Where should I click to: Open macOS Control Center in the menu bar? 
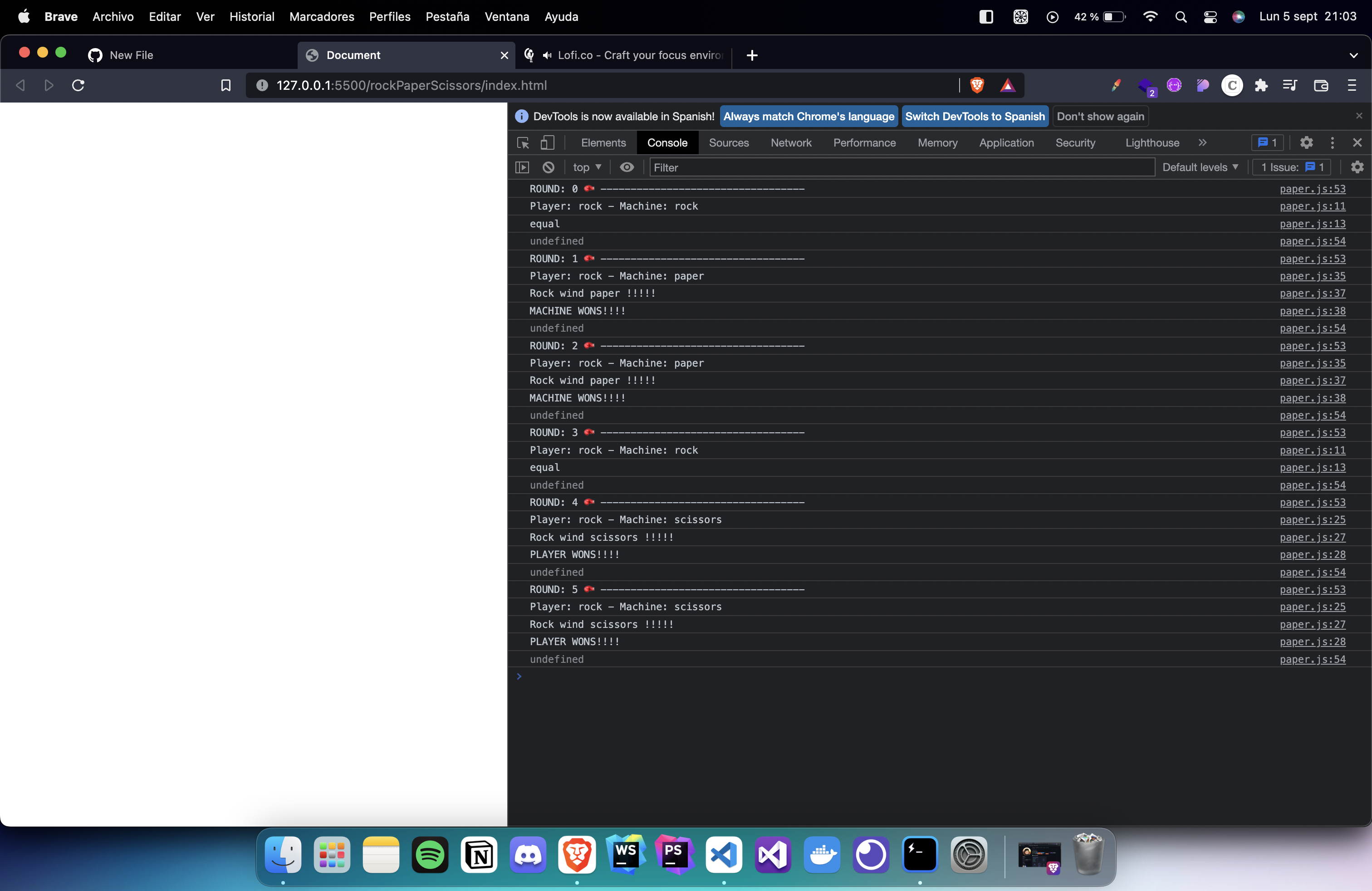tap(1210, 17)
